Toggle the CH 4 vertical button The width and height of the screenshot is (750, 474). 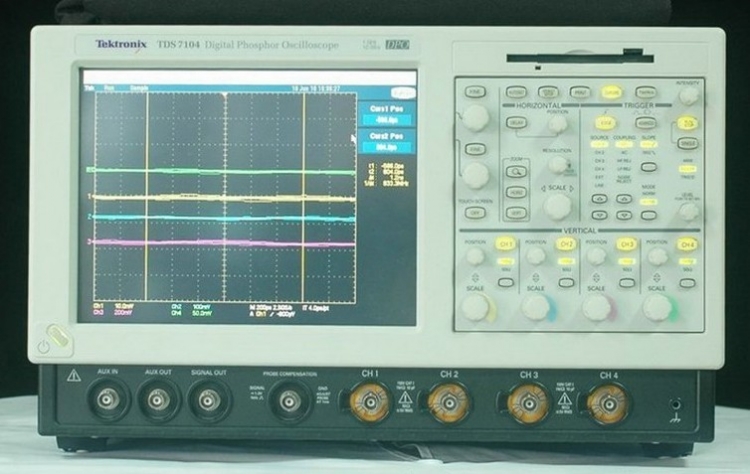(x=687, y=245)
